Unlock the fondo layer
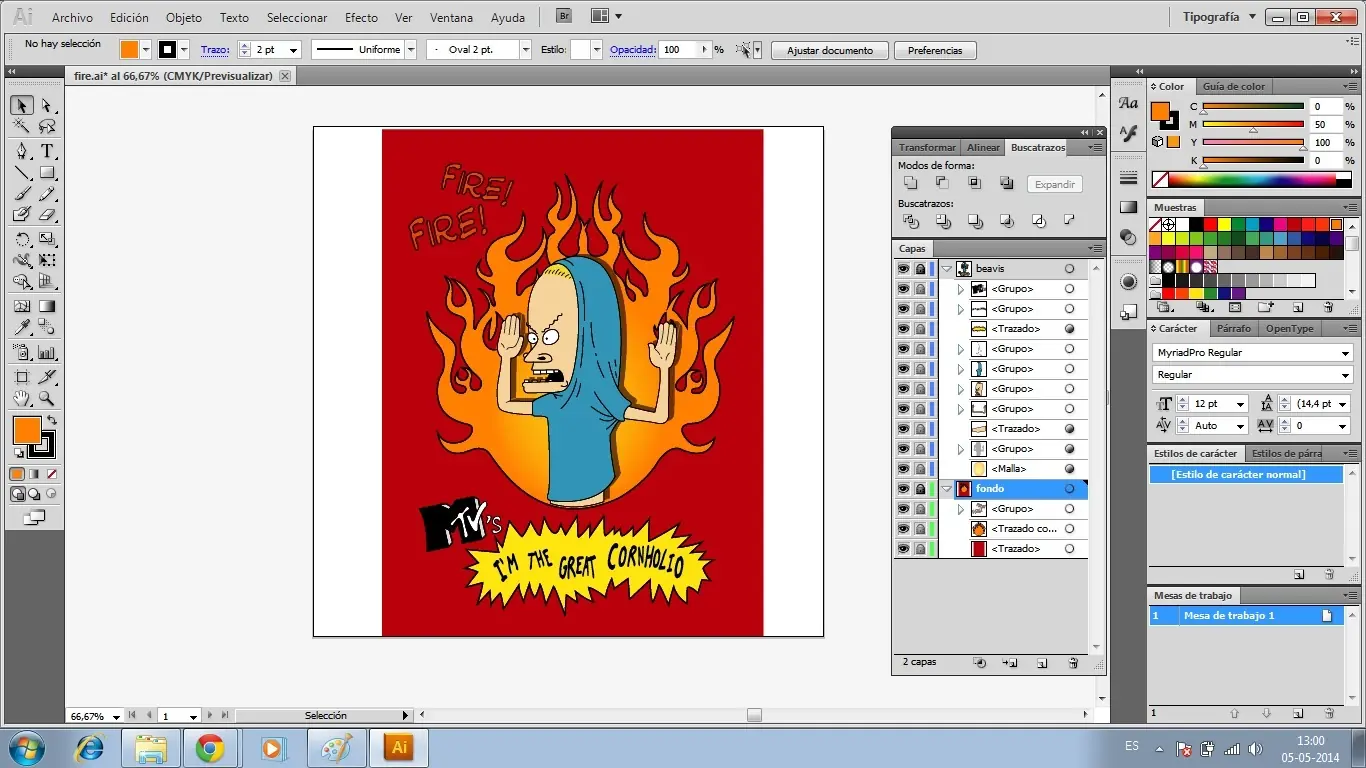 coord(920,489)
